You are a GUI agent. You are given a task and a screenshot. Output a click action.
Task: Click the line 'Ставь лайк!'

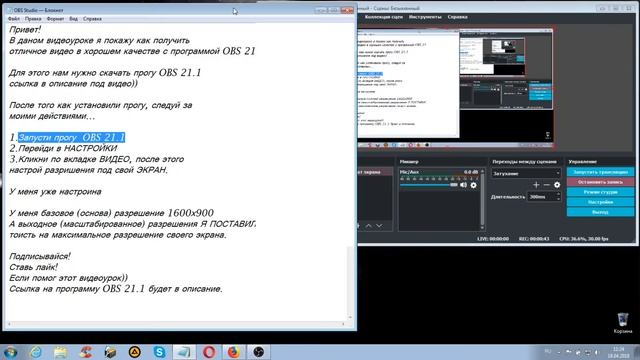(x=33, y=267)
